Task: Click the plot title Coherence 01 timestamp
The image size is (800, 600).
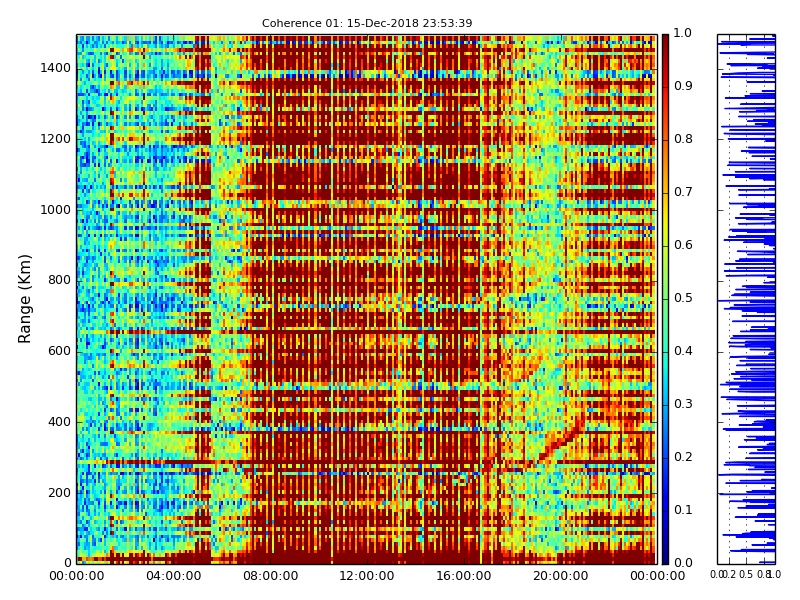Action: point(367,23)
